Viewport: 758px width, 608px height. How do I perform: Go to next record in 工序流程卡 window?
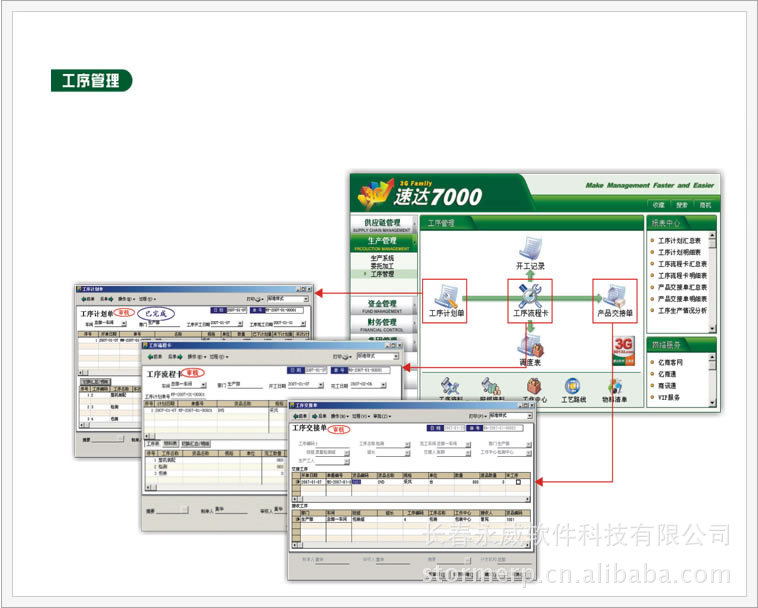pos(175,357)
